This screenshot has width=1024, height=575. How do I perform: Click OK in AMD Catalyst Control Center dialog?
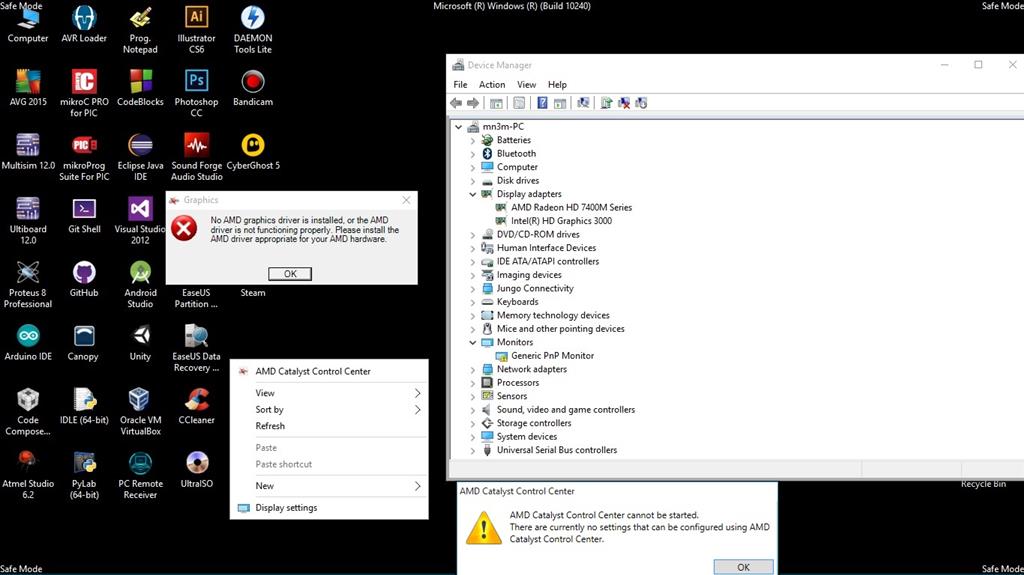coord(743,567)
